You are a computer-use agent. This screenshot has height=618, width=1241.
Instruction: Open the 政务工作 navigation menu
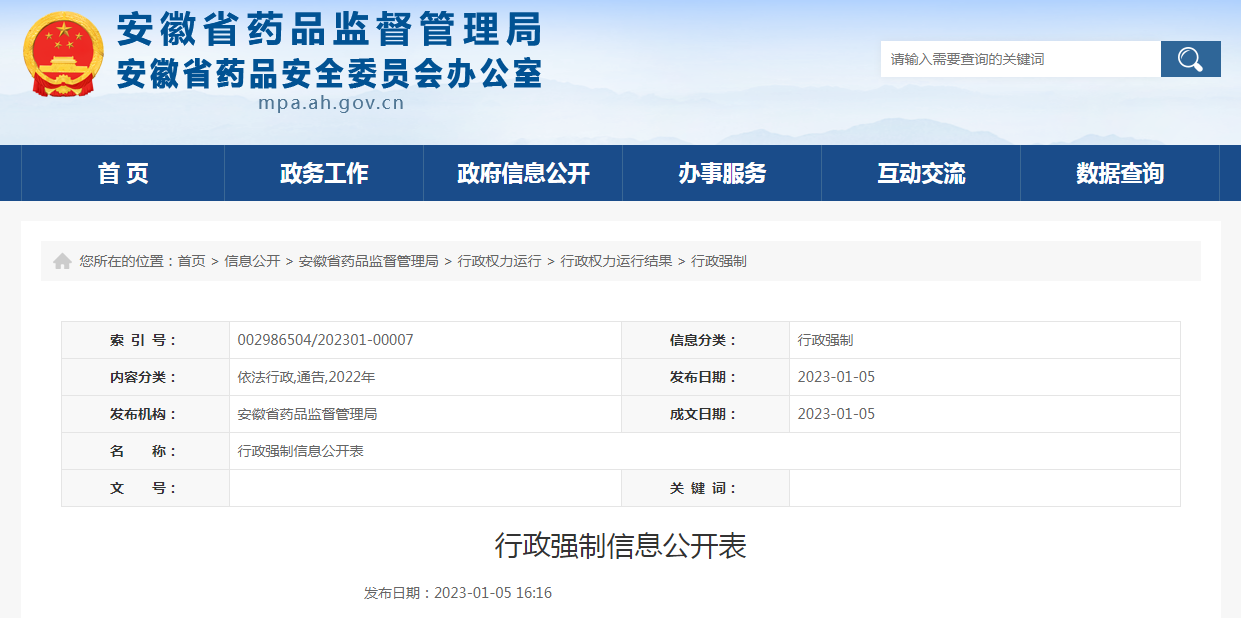tap(324, 173)
